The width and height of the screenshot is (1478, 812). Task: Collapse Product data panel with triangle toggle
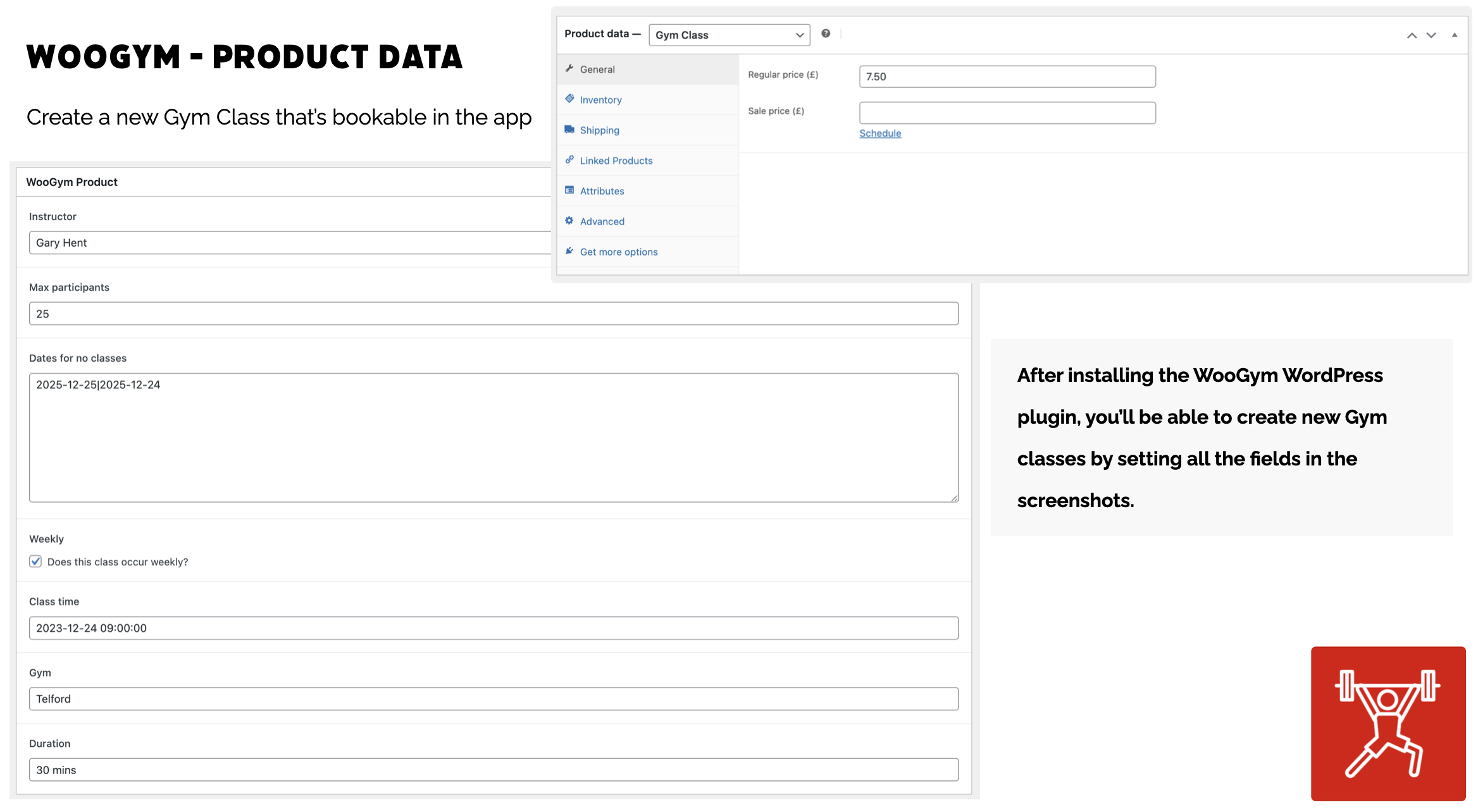(1455, 35)
